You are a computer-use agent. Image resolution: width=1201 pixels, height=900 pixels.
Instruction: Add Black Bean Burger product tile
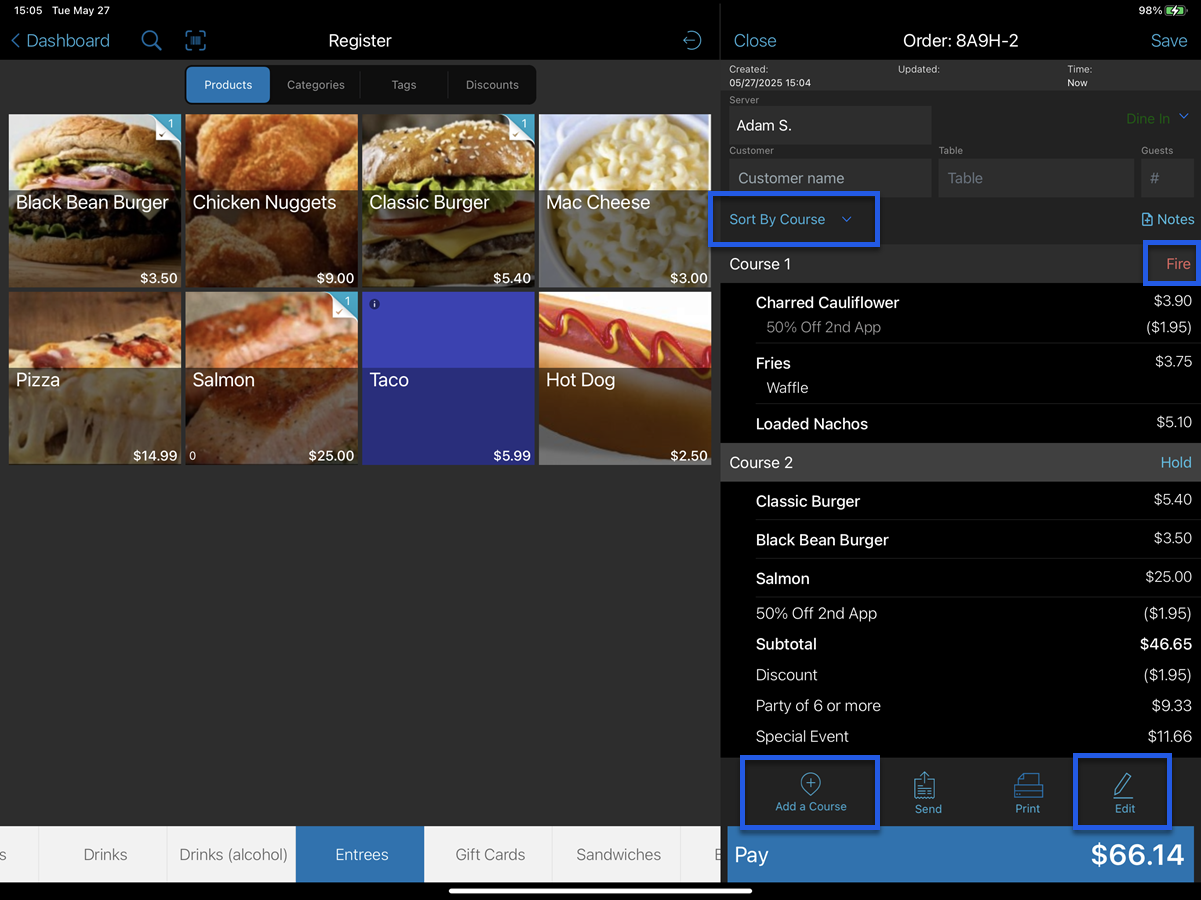pos(95,201)
